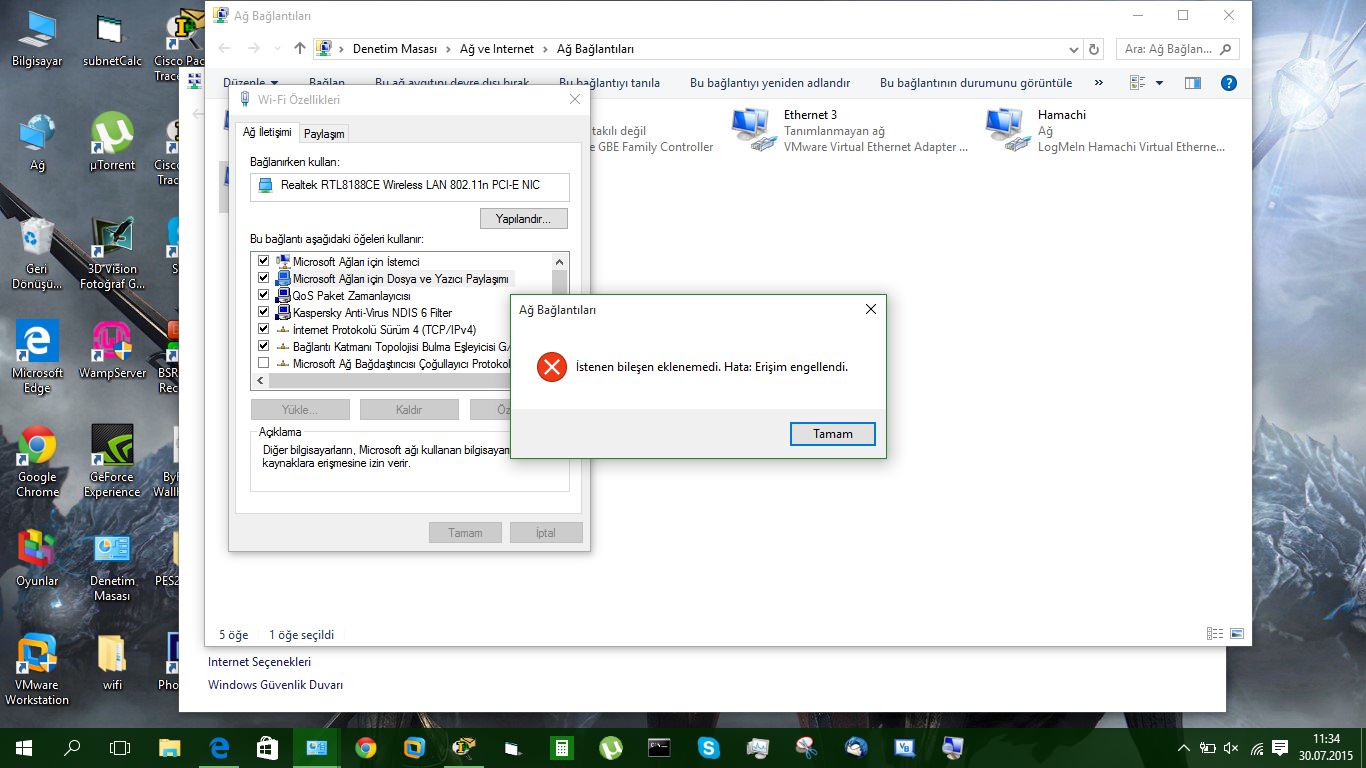
Task: Switch to the Paylaşım tab
Action: (324, 134)
